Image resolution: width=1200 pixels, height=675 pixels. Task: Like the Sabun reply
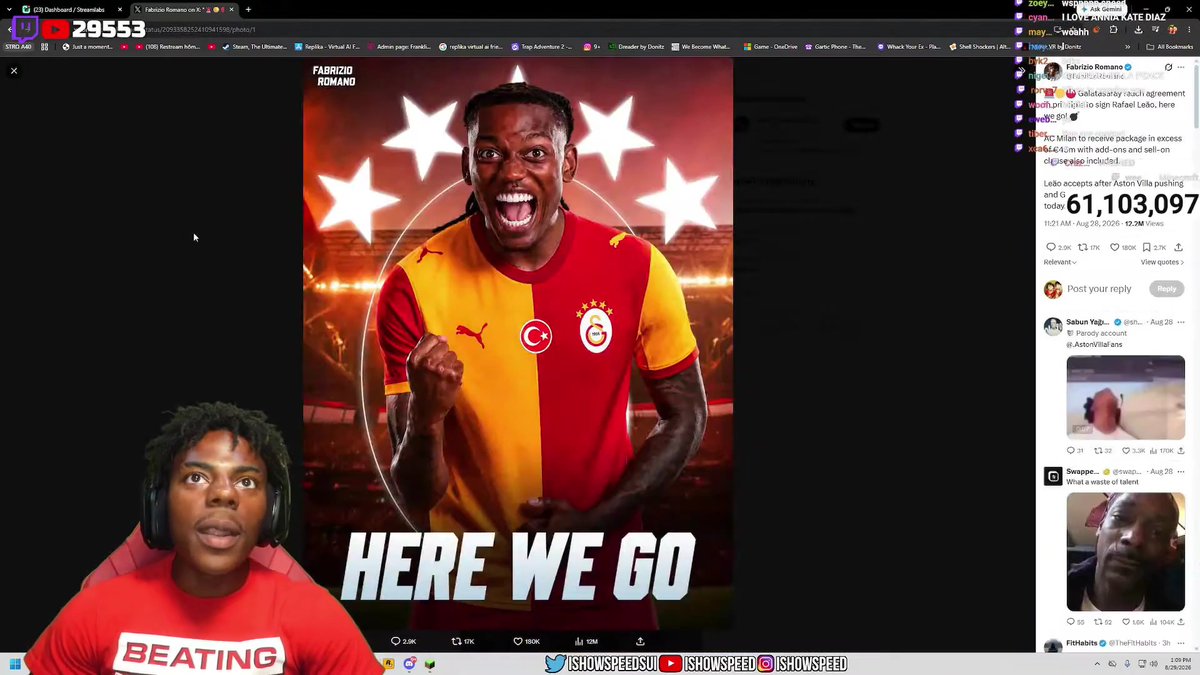pyautogui.click(x=1128, y=451)
